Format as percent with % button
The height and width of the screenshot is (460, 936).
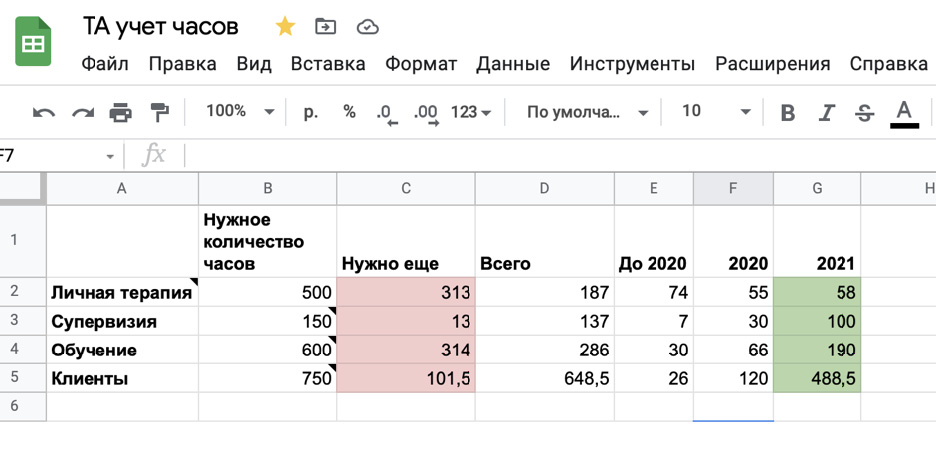(x=349, y=112)
